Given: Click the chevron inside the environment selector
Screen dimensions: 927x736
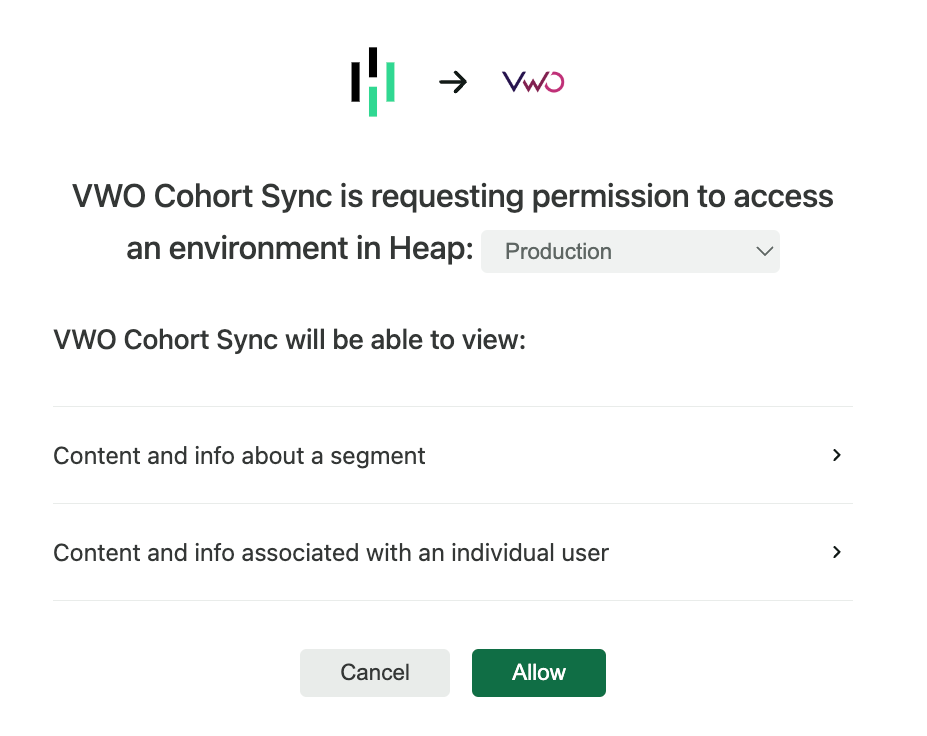Looking at the screenshot, I should 764,251.
